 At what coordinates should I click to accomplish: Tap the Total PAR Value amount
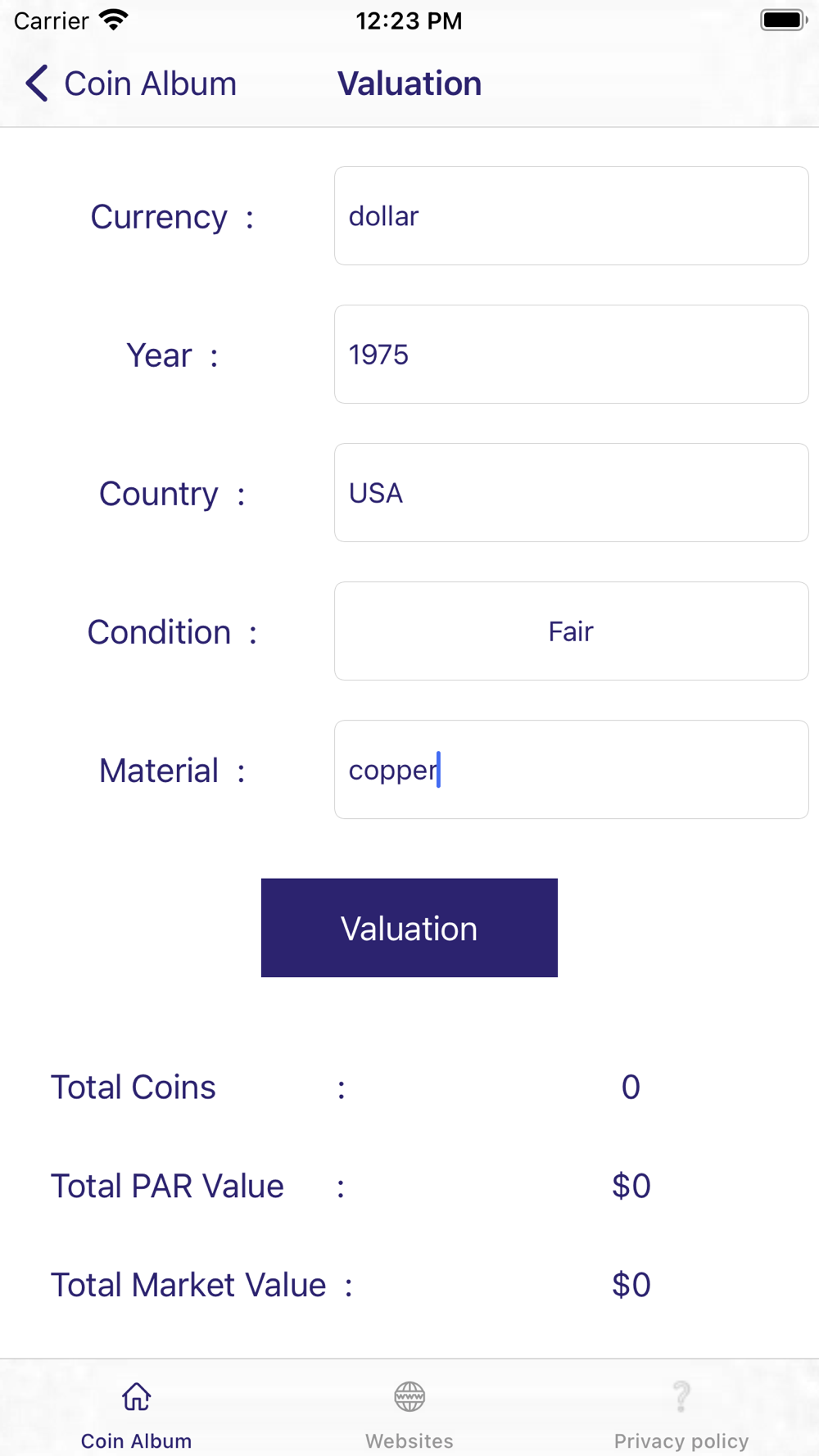point(631,1187)
